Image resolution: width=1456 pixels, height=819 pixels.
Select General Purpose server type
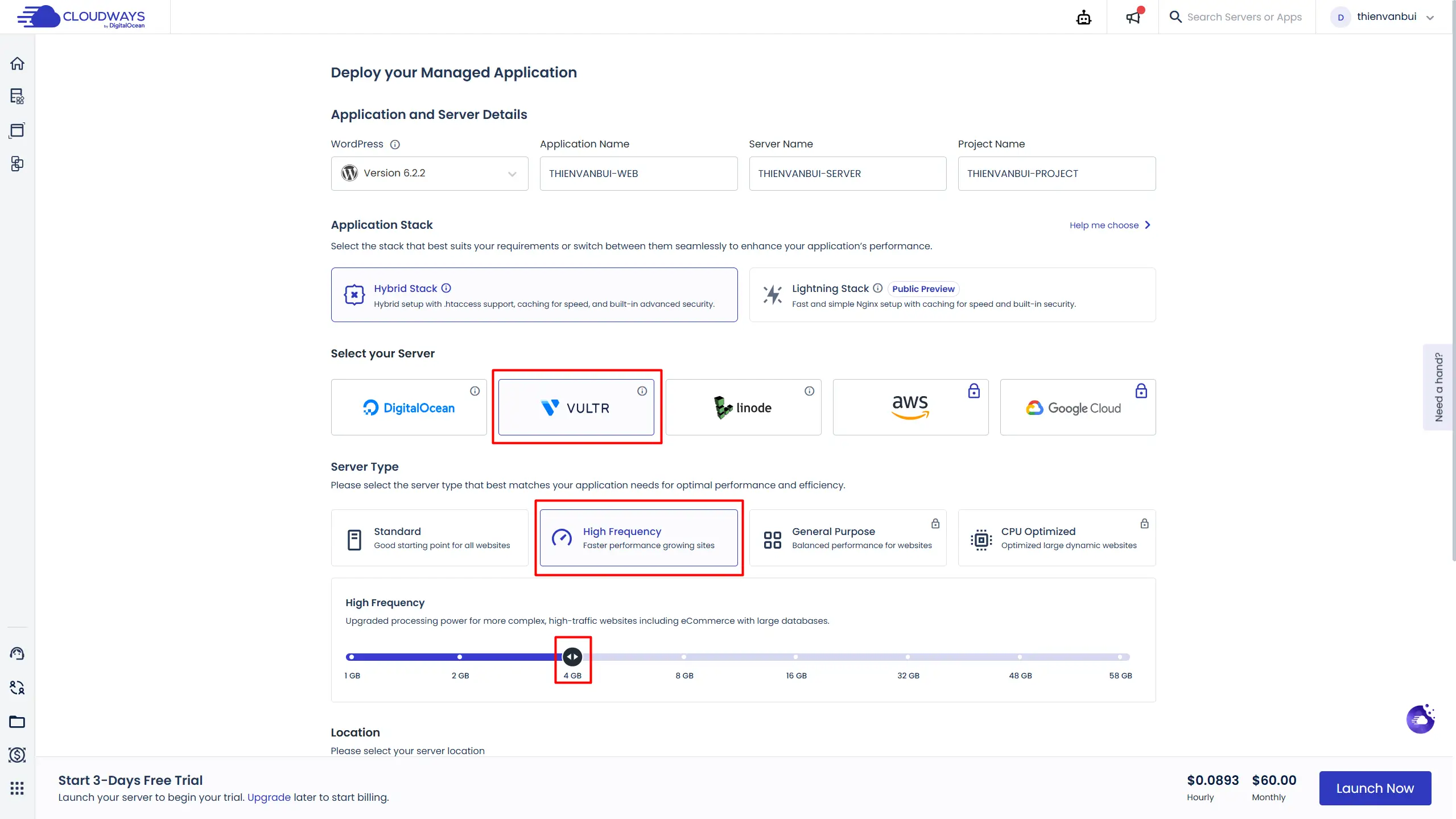click(x=848, y=538)
